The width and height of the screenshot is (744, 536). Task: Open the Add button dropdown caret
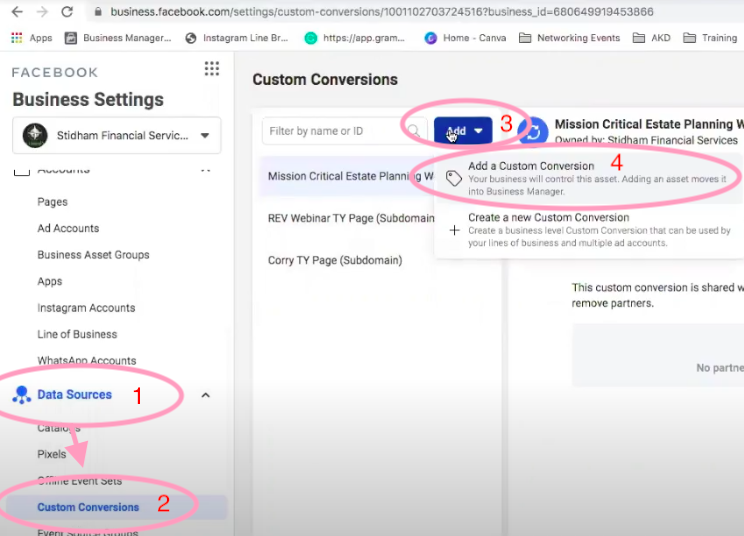[478, 131]
